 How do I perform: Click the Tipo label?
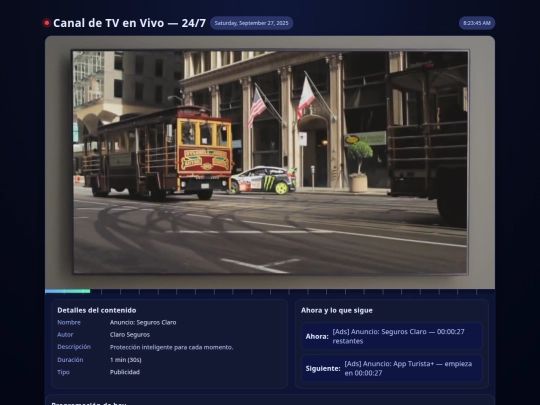tap(63, 372)
